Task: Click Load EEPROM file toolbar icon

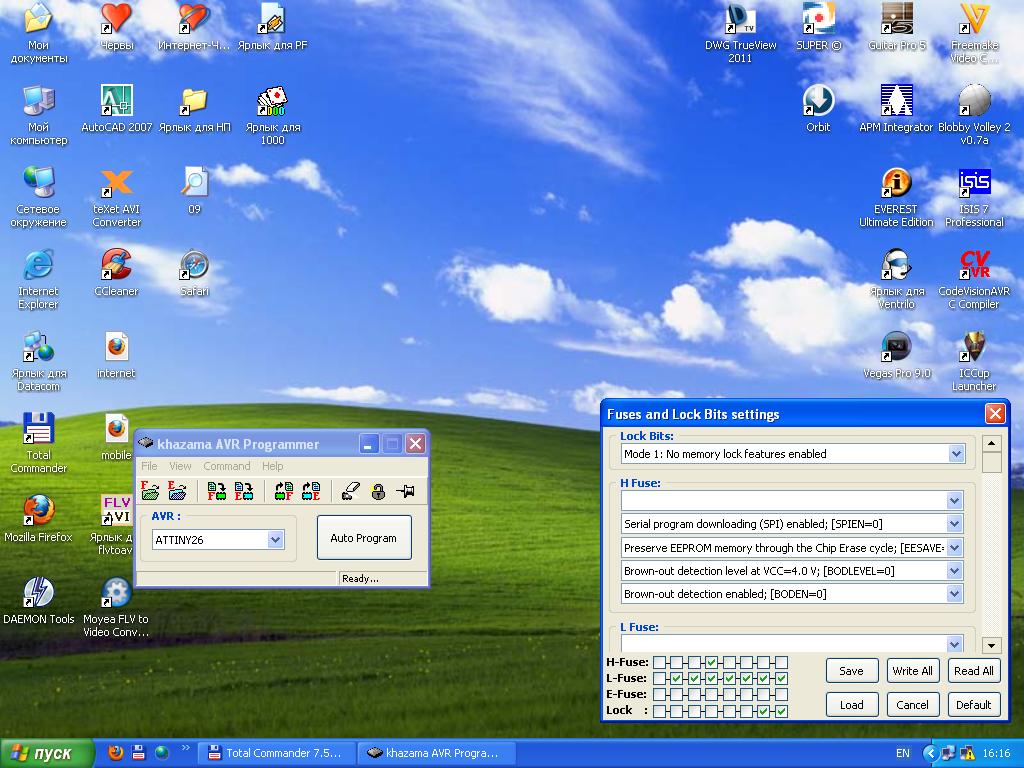Action: [x=178, y=490]
